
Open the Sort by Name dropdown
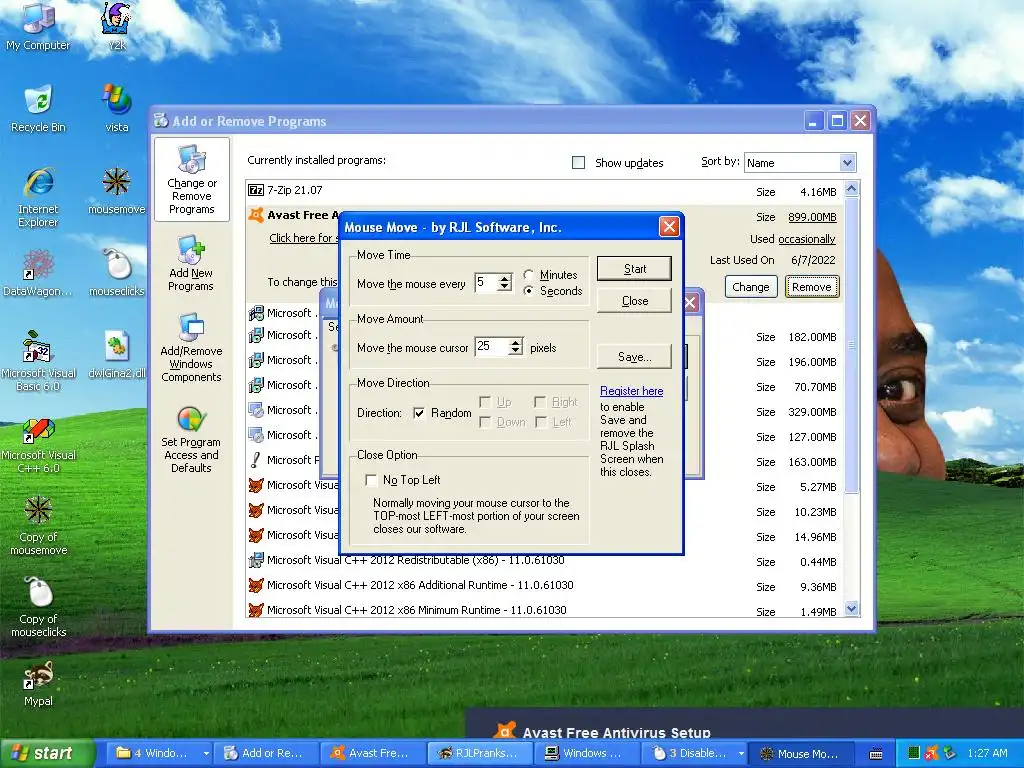point(847,163)
